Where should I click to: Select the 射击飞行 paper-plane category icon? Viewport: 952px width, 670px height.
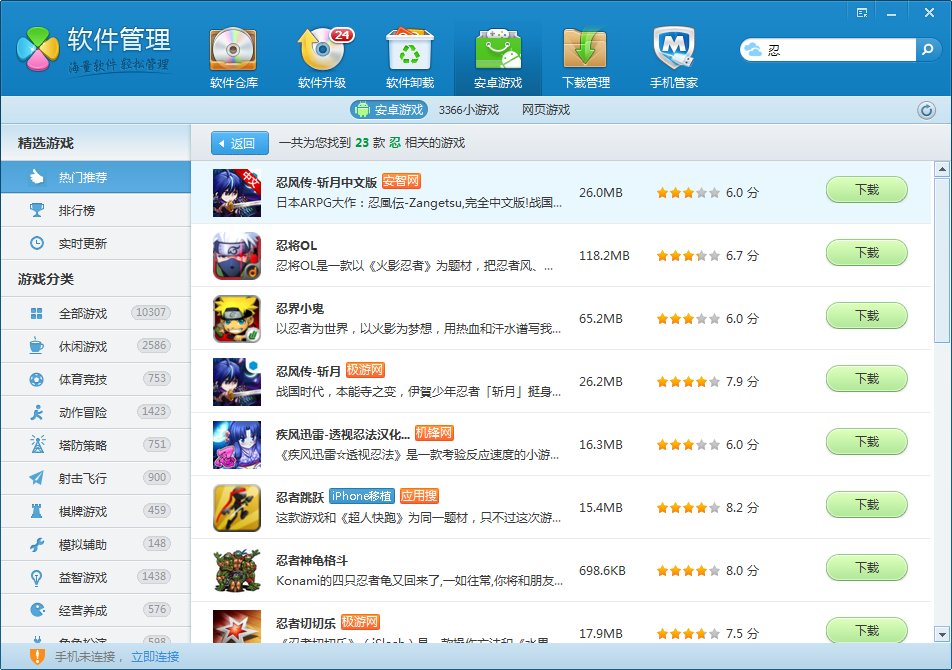point(35,478)
